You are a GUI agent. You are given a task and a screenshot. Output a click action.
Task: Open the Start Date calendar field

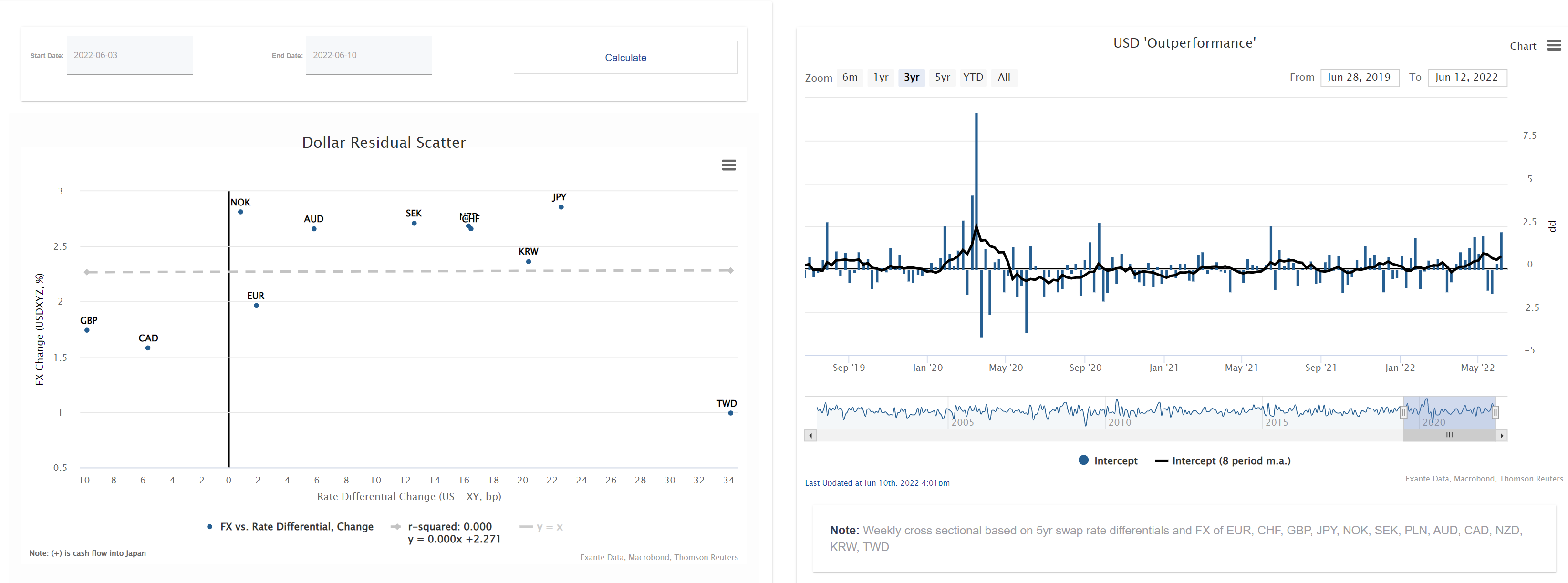[130, 55]
